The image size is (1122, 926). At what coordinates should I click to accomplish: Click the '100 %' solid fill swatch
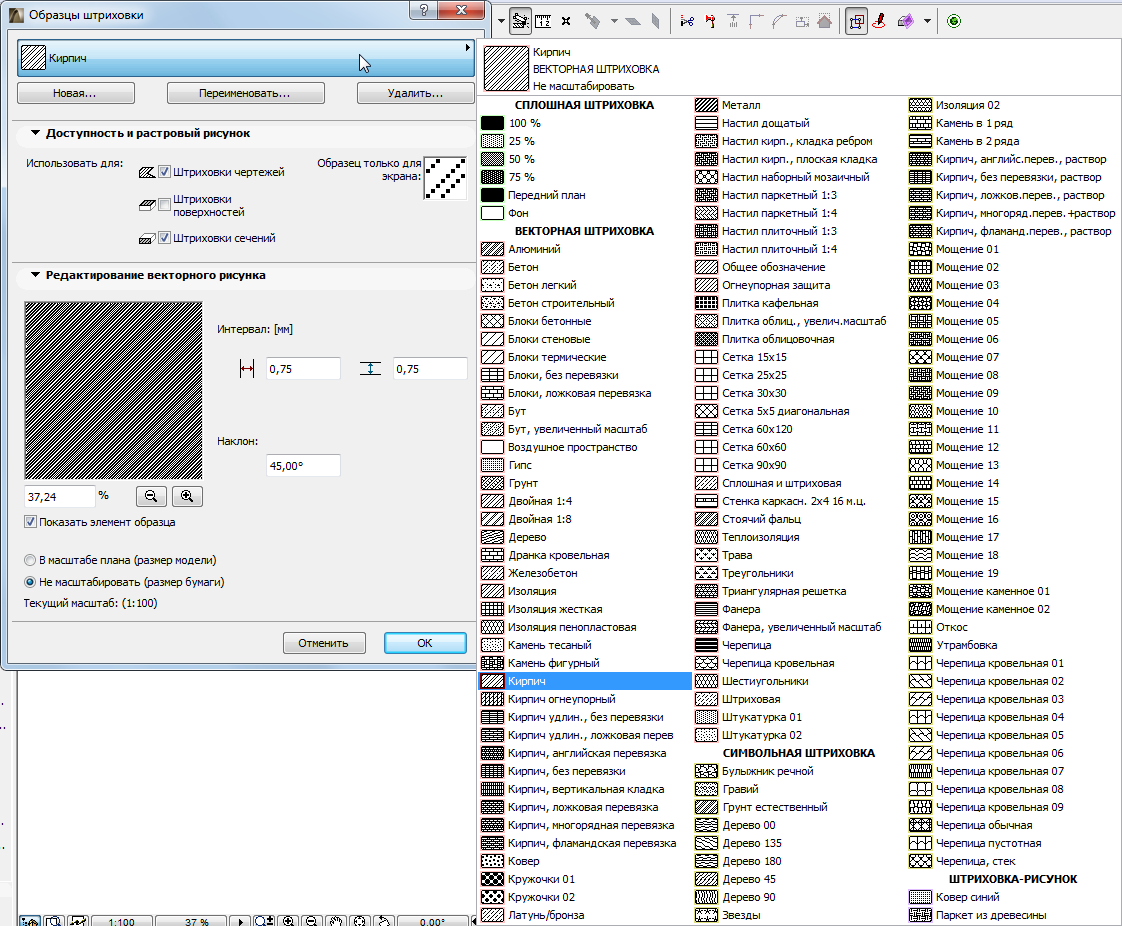(492, 123)
